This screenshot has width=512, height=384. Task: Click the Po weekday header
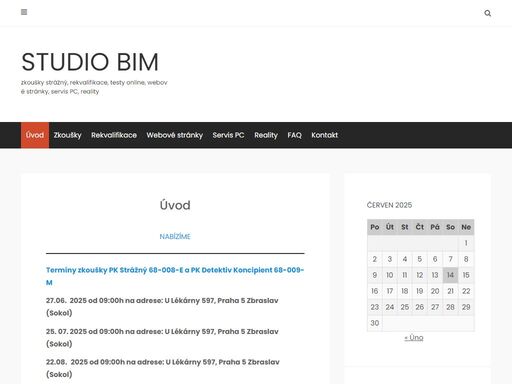pos(375,227)
